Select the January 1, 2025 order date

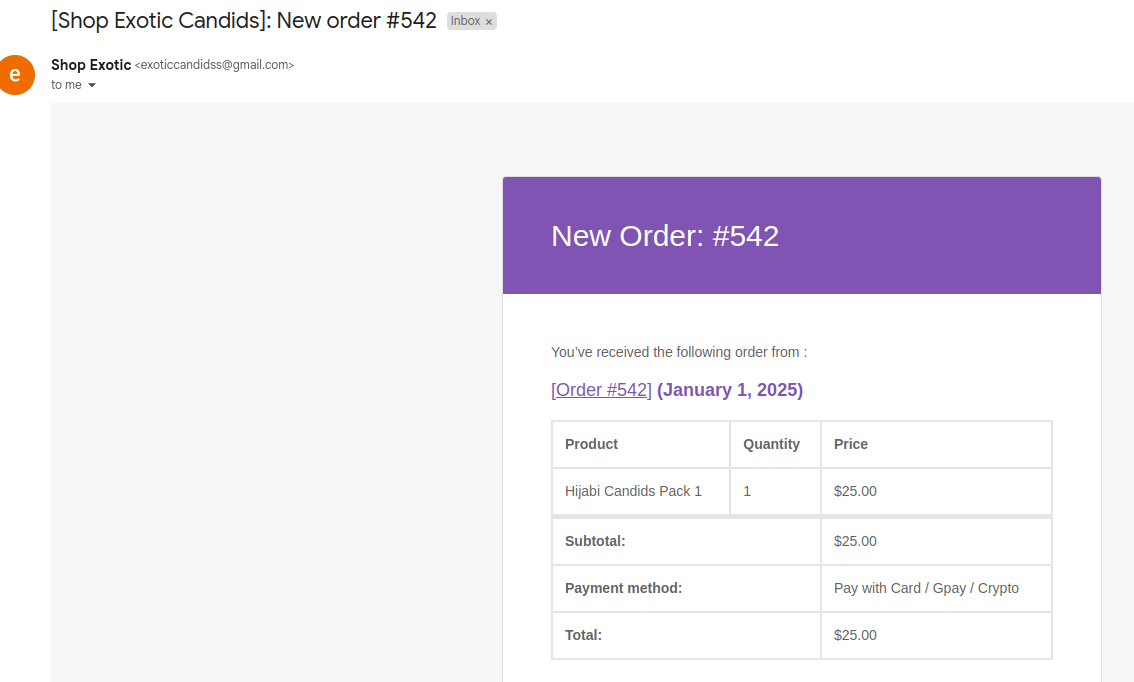pos(729,389)
